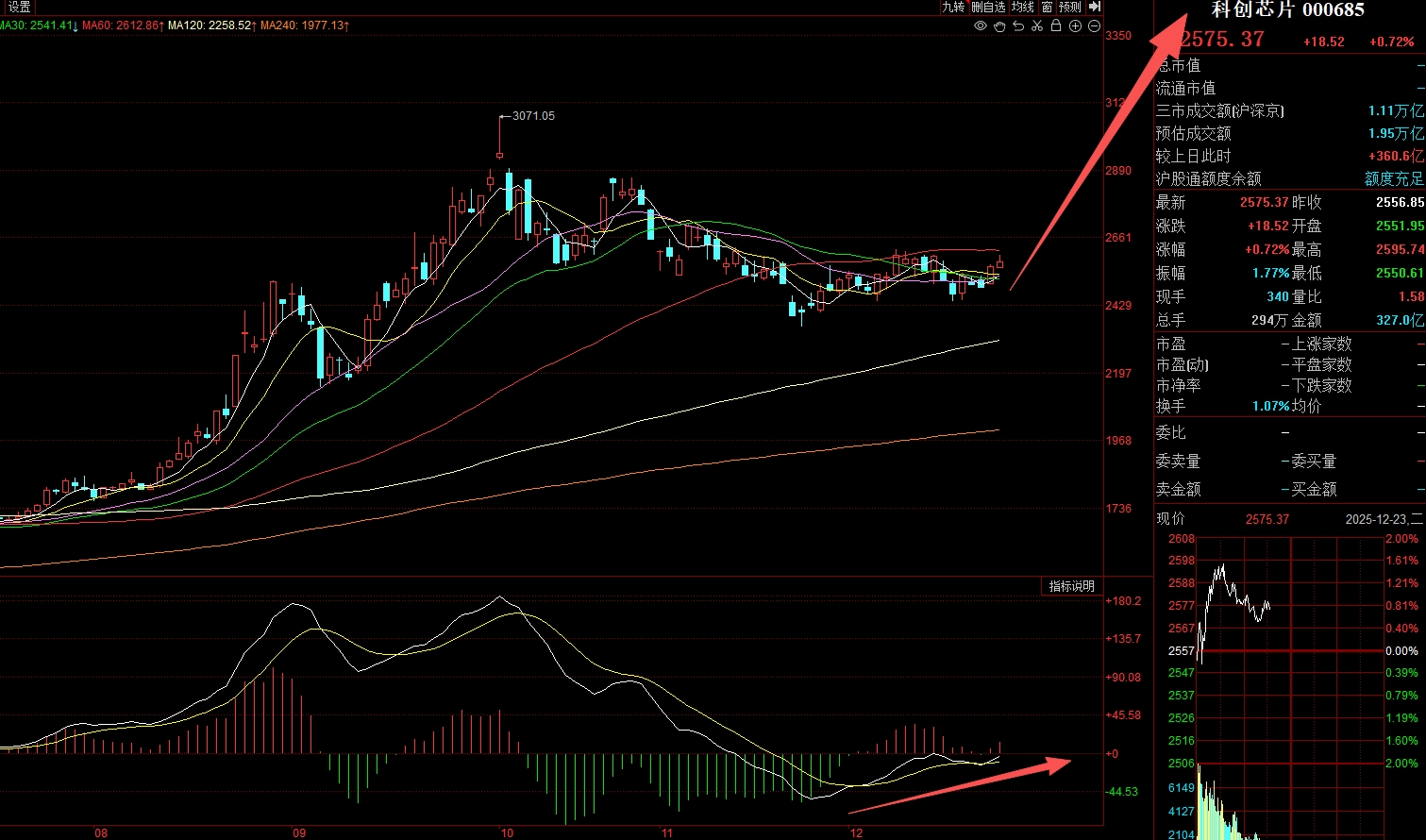The image size is (1426, 840).
Task: Click the 预估成交额 value 1.95万亿
Action: pos(1396,133)
